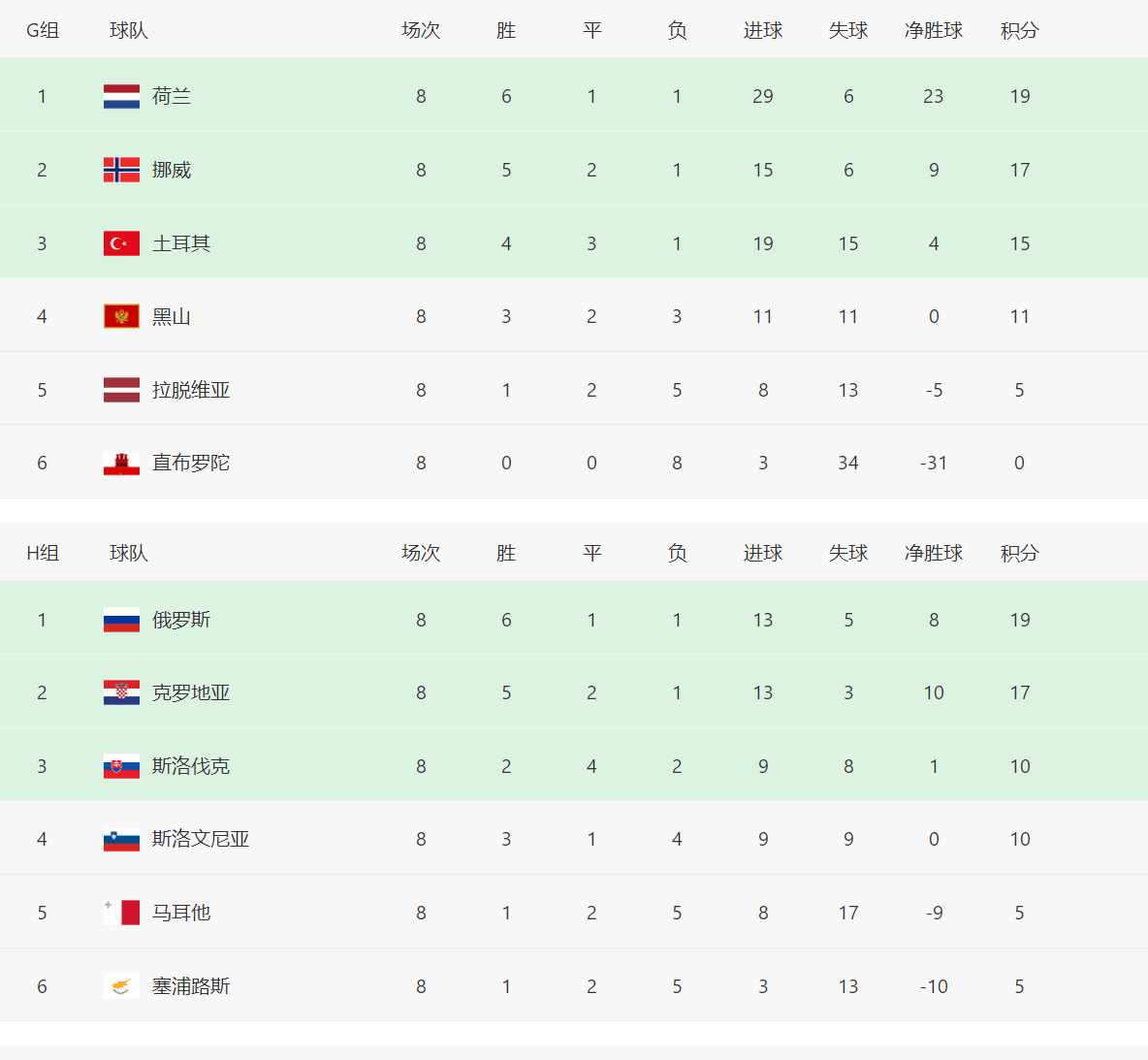The image size is (1148, 1060).
Task: Click the Gibraltar flag icon
Action: pos(121,464)
